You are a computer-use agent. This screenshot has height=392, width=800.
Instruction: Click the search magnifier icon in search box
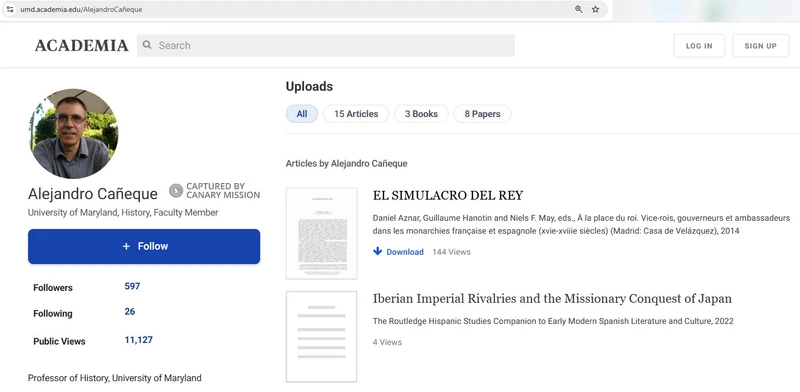(x=147, y=45)
